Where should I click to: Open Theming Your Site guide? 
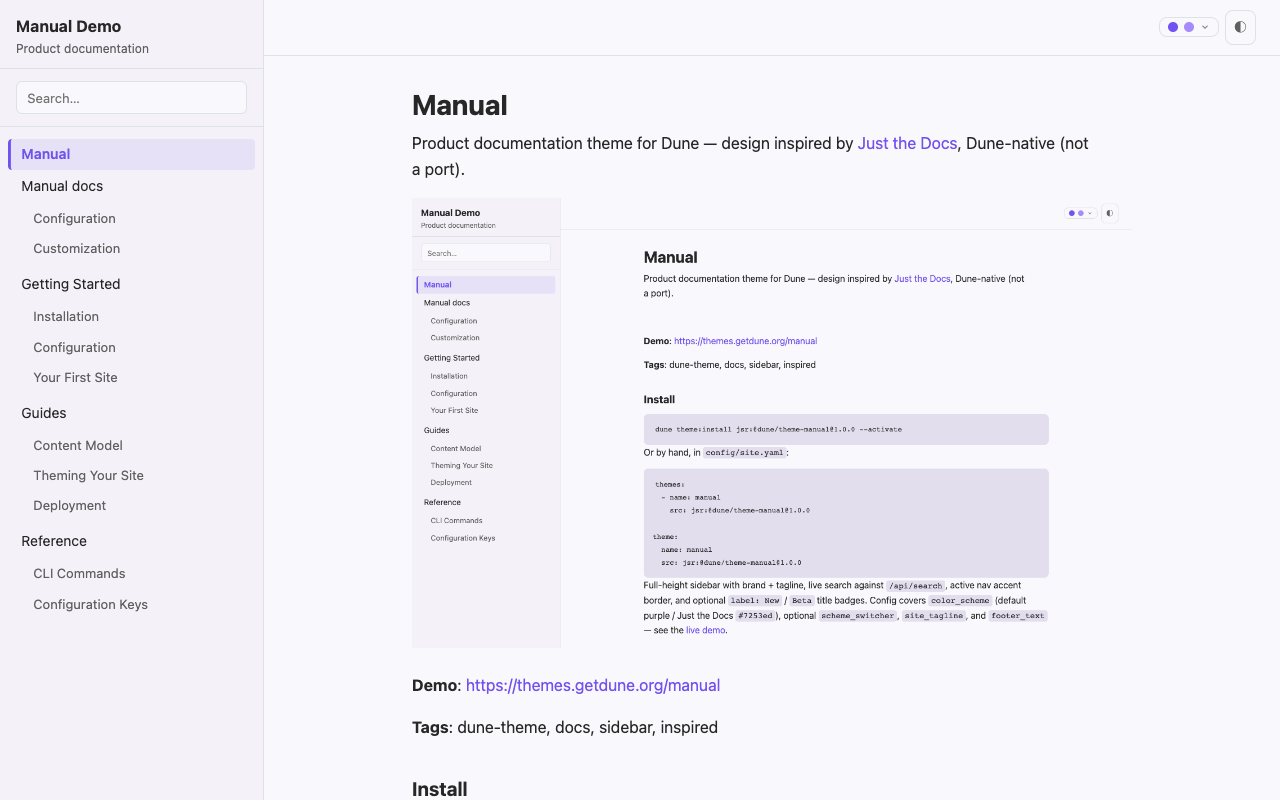[x=88, y=475]
